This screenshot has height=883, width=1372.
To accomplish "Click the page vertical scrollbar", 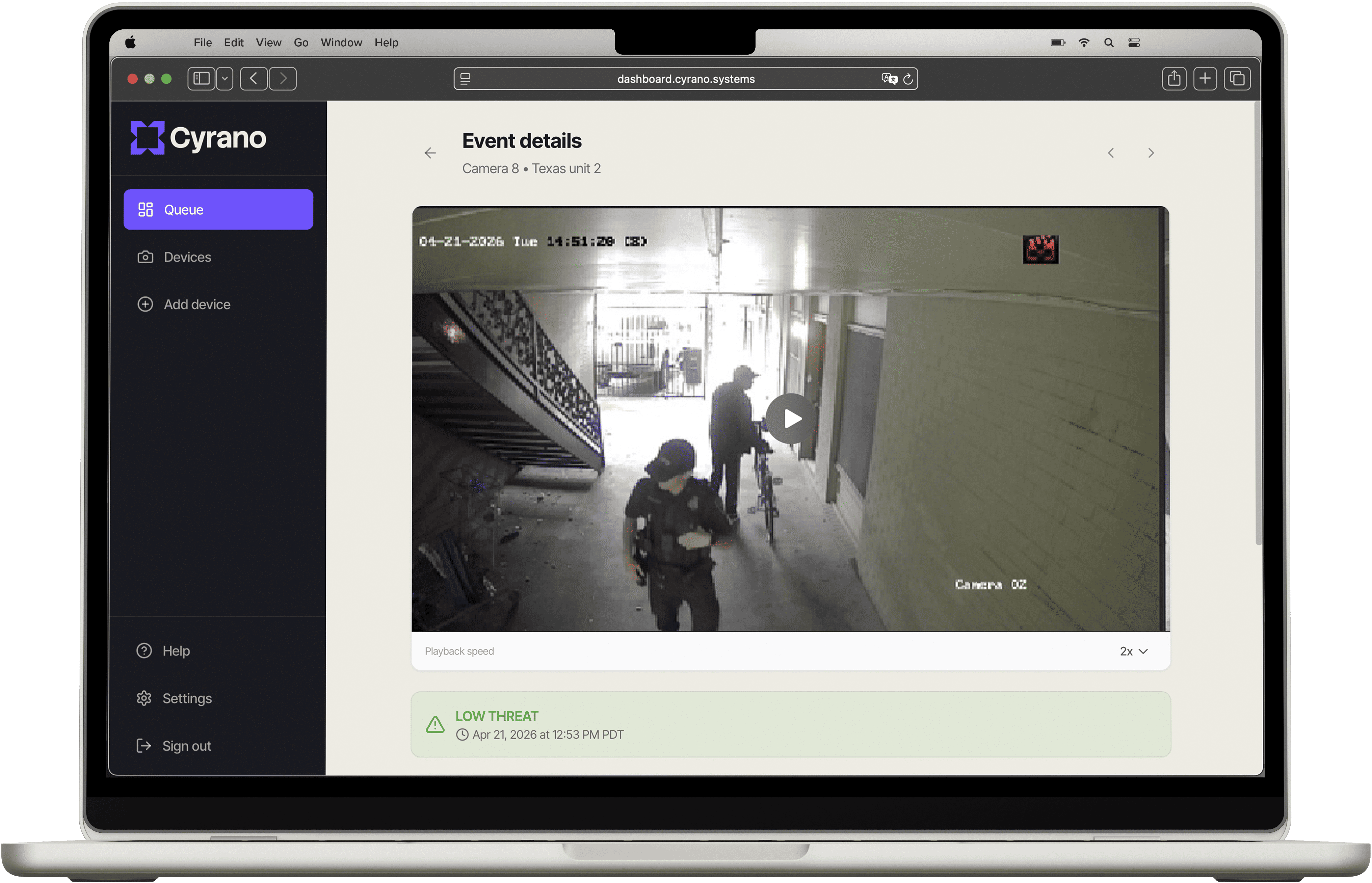I will tap(1258, 324).
